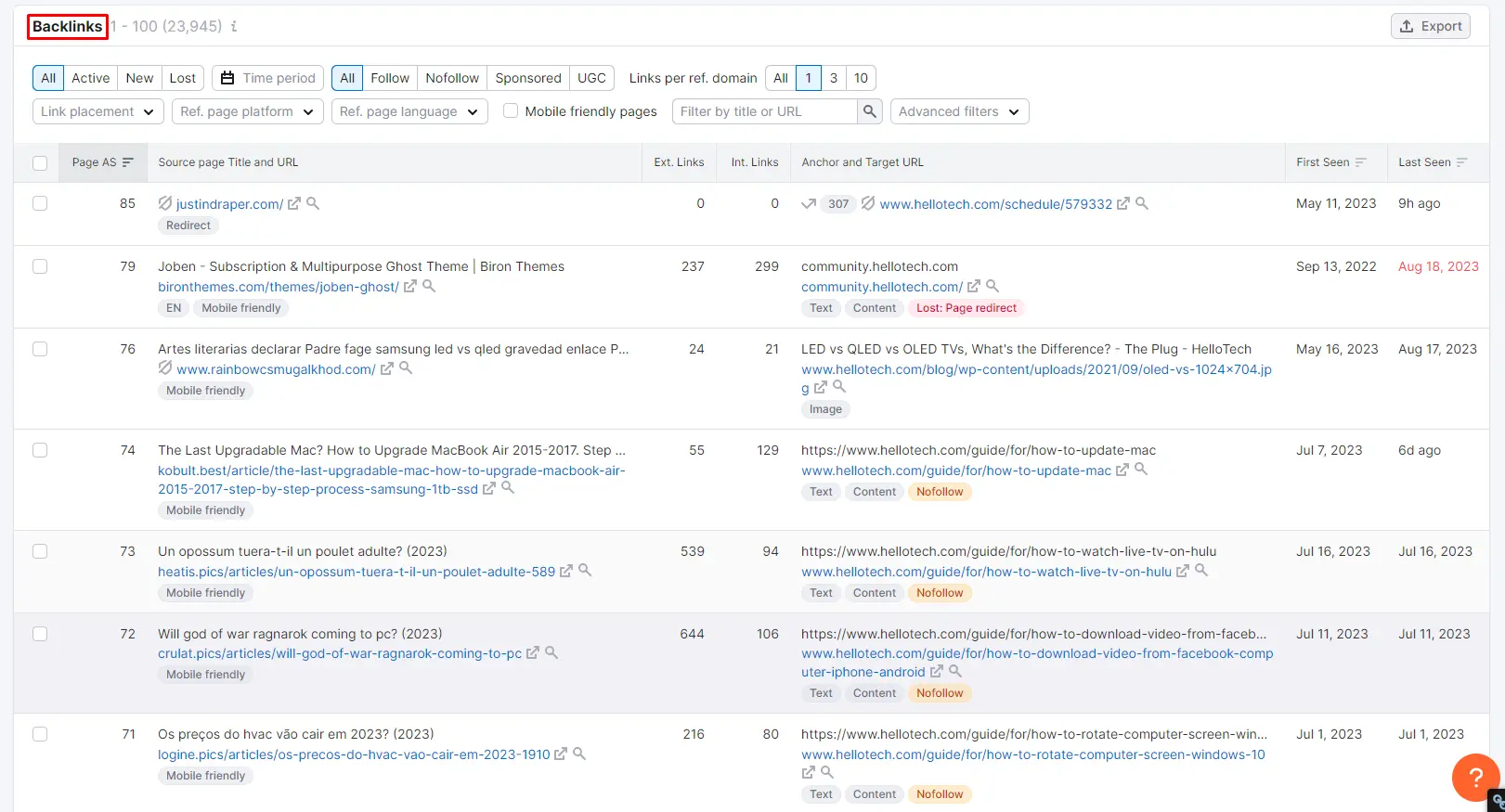This screenshot has width=1505, height=812.
Task: Open external link icon for crulat.pics article
Action: [532, 653]
